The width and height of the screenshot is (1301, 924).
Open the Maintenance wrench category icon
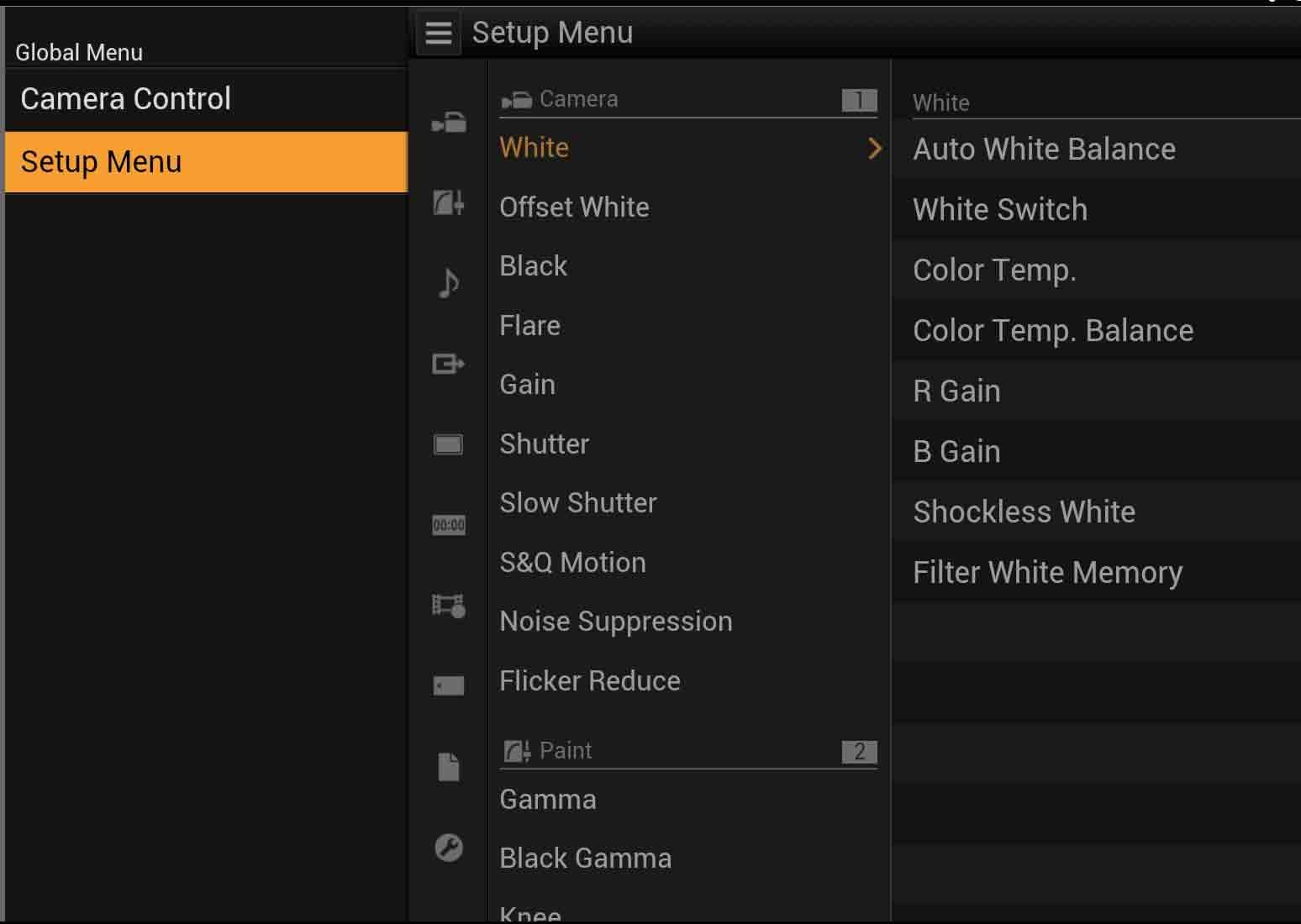(449, 848)
